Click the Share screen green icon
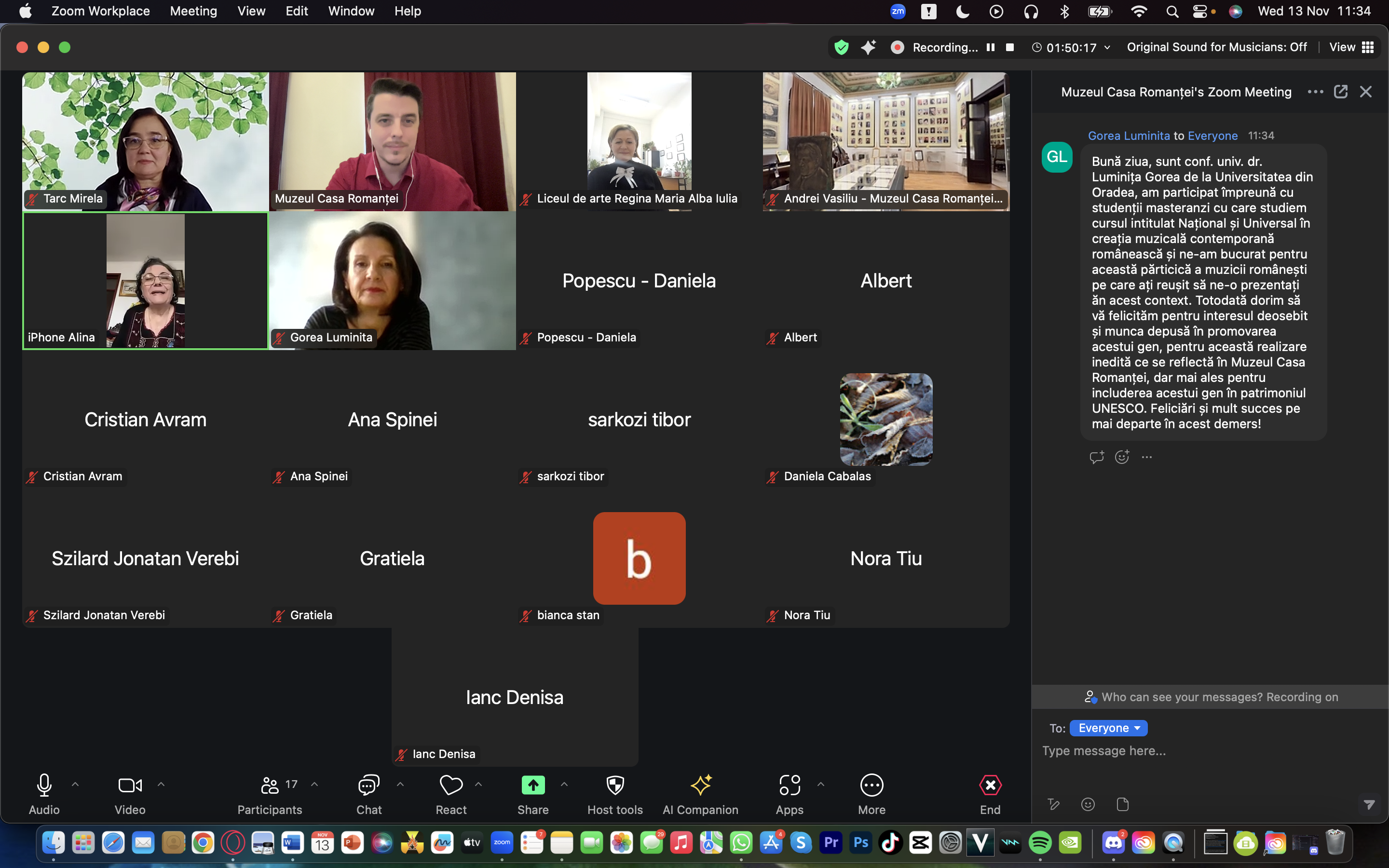 point(532,786)
